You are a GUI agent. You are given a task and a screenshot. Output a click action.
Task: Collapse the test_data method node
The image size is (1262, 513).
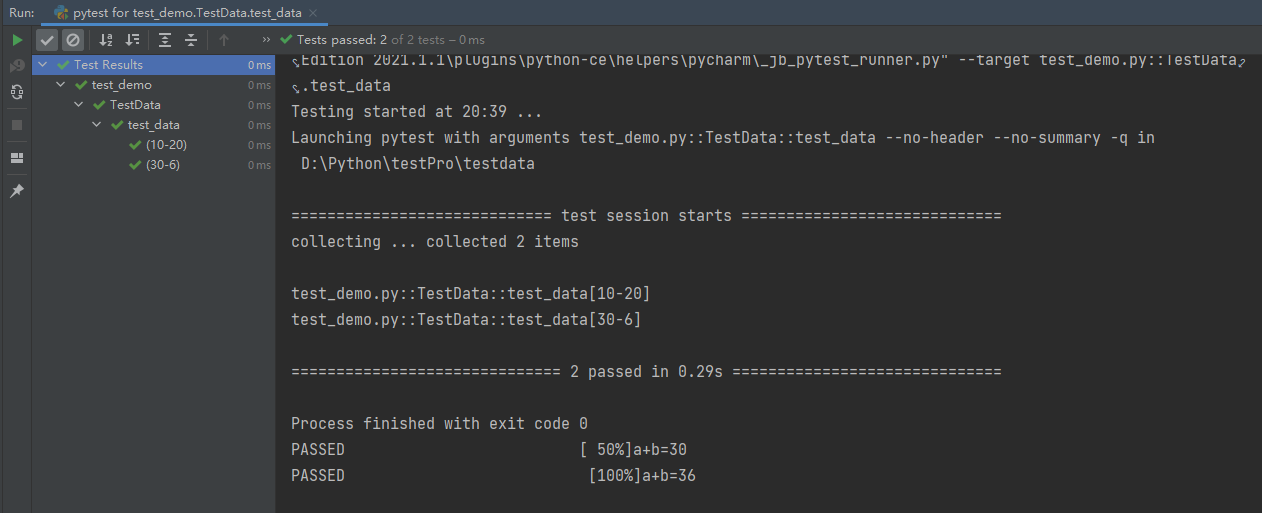98,125
